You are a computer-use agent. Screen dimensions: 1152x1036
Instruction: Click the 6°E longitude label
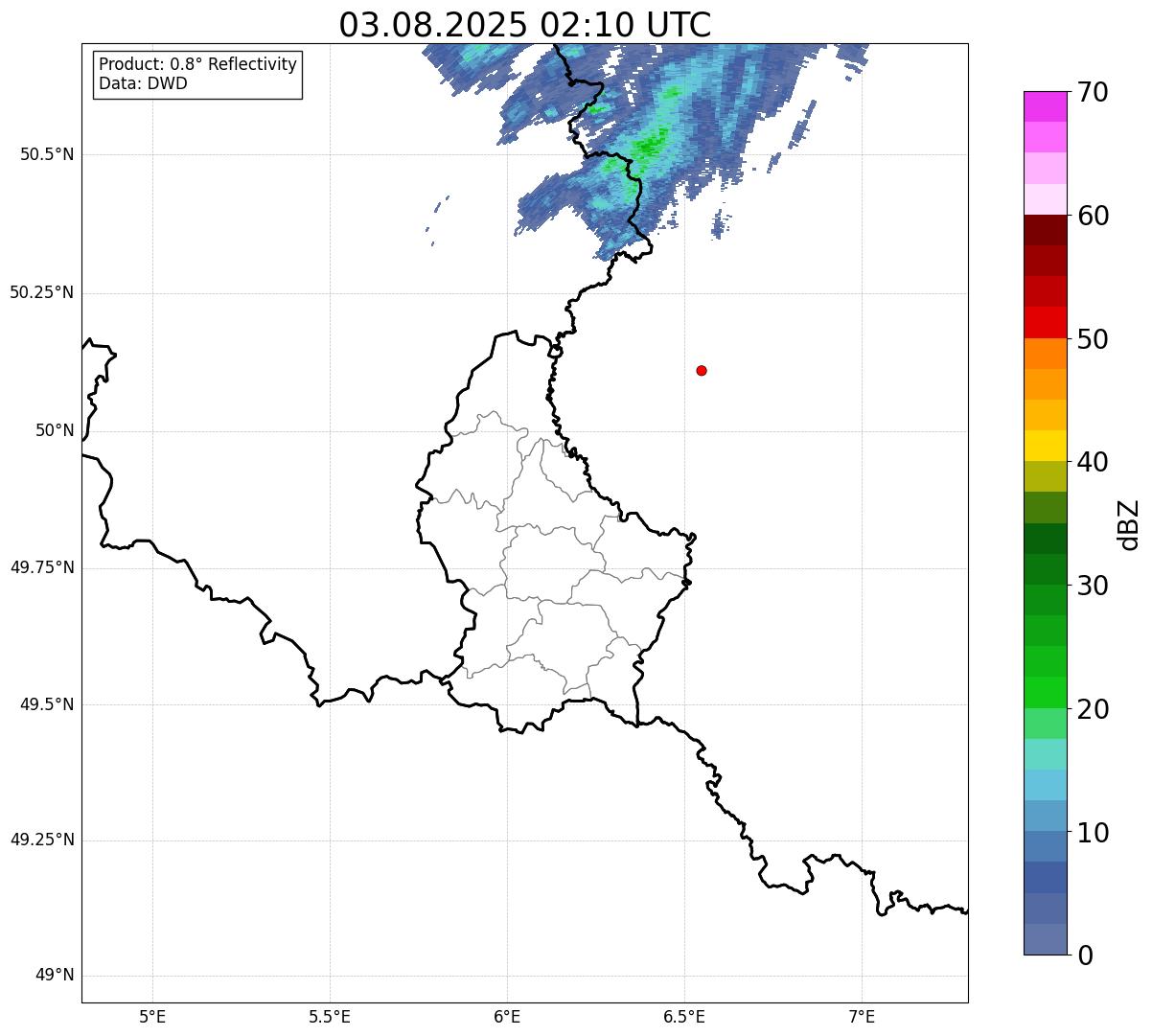pyautogui.click(x=507, y=1016)
